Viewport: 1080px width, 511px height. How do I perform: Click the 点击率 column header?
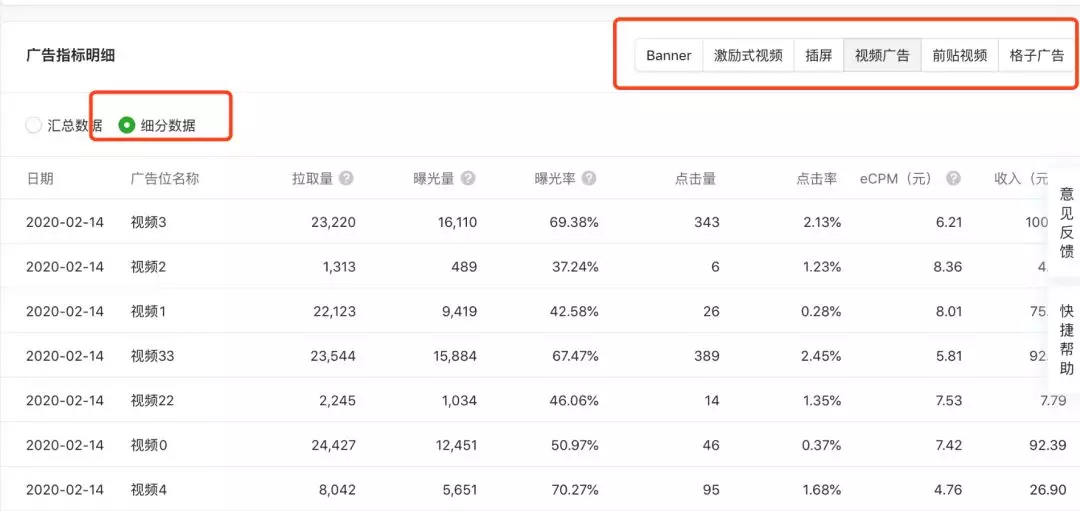click(817, 179)
